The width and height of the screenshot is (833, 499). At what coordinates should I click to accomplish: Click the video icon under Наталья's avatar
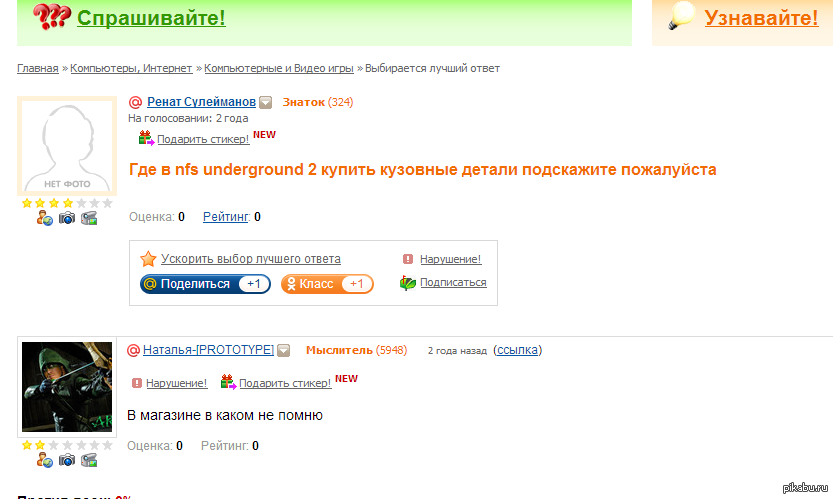coord(89,460)
